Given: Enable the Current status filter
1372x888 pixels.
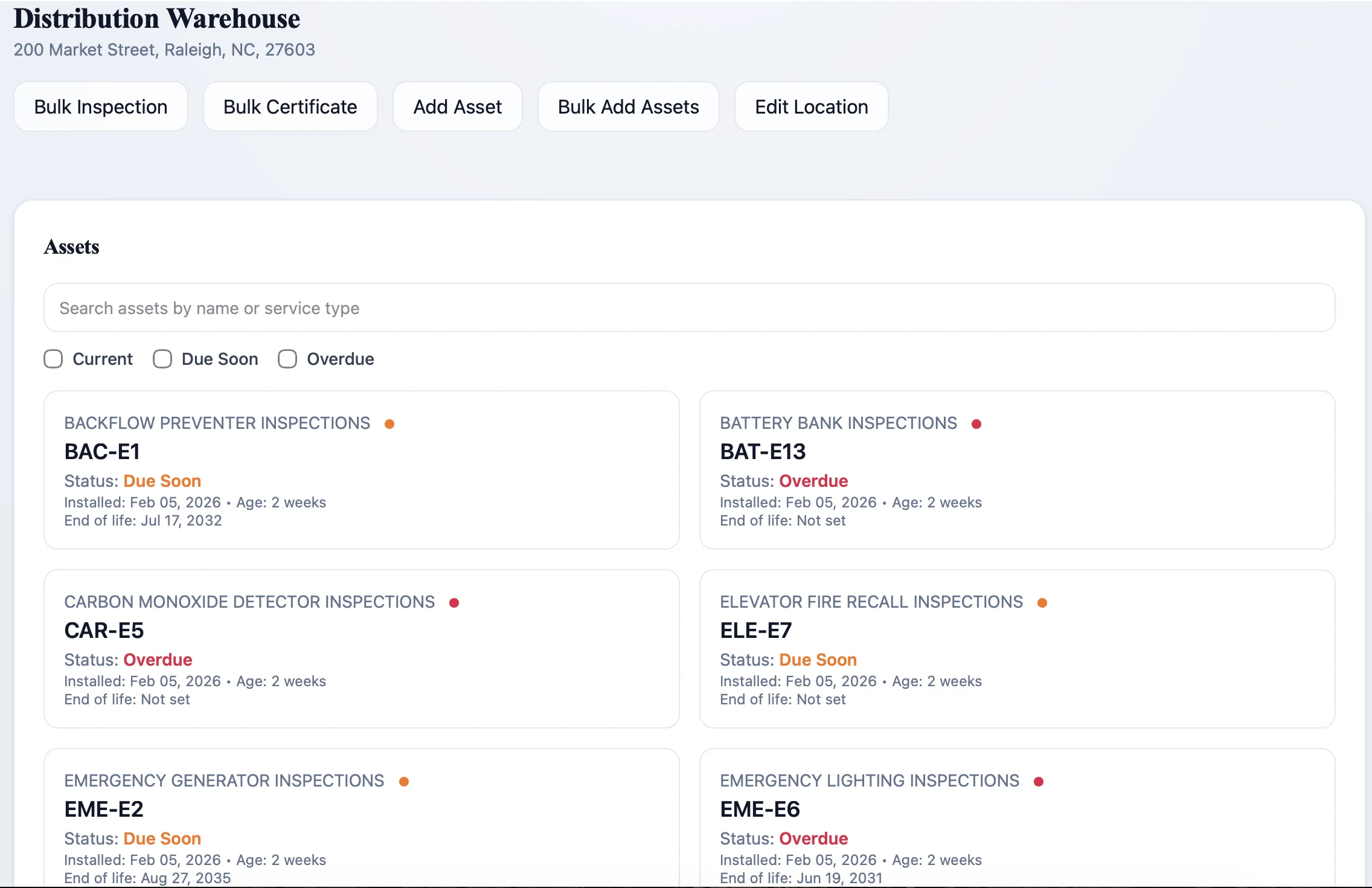Looking at the screenshot, I should pyautogui.click(x=53, y=359).
